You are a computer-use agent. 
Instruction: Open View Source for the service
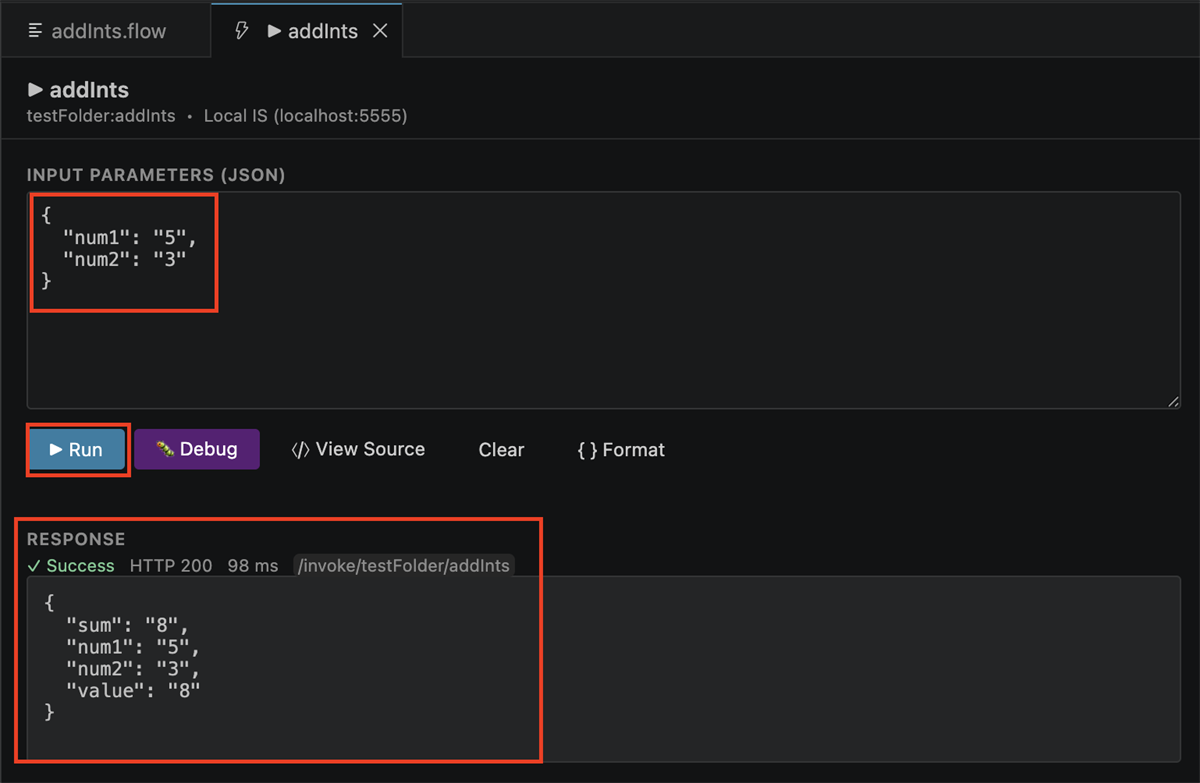click(358, 450)
